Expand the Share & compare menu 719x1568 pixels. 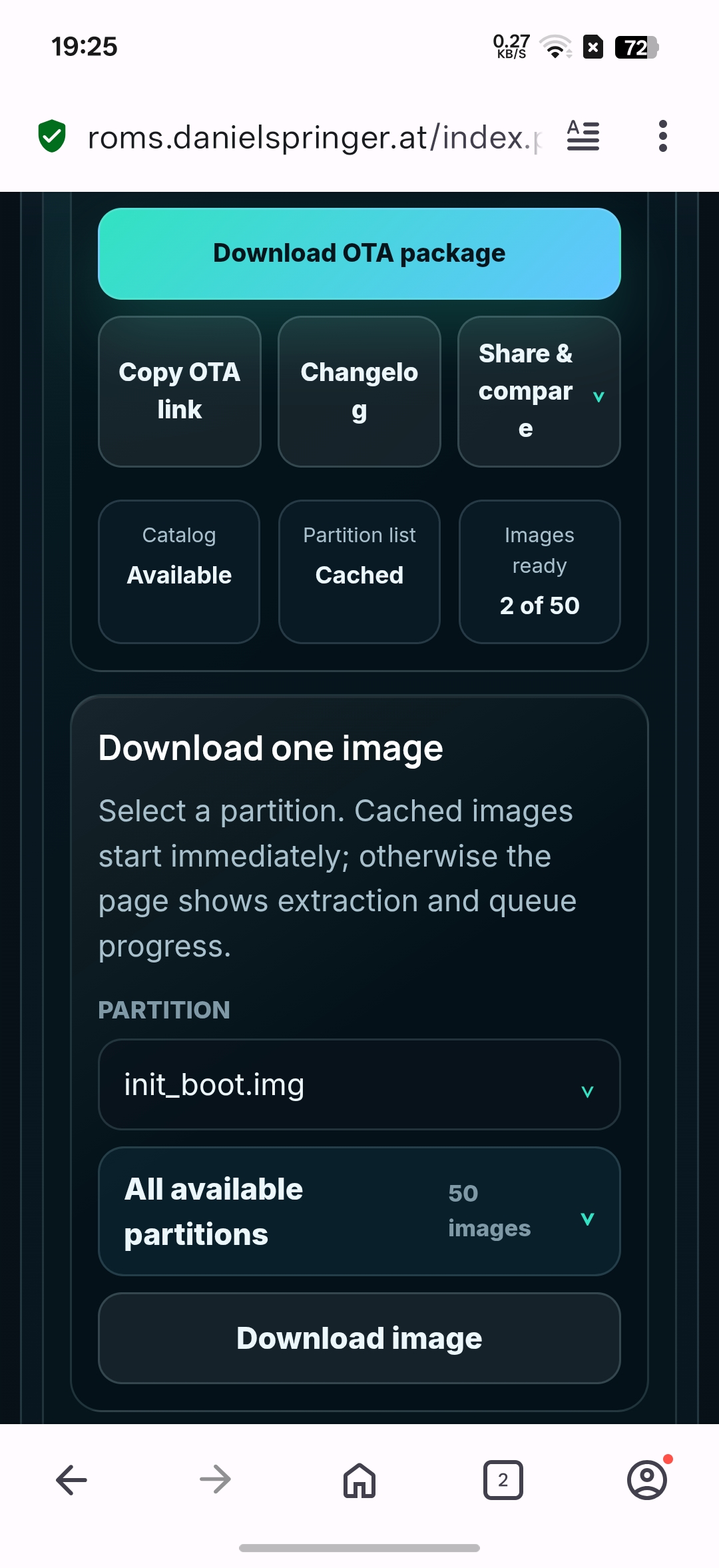[x=539, y=392]
